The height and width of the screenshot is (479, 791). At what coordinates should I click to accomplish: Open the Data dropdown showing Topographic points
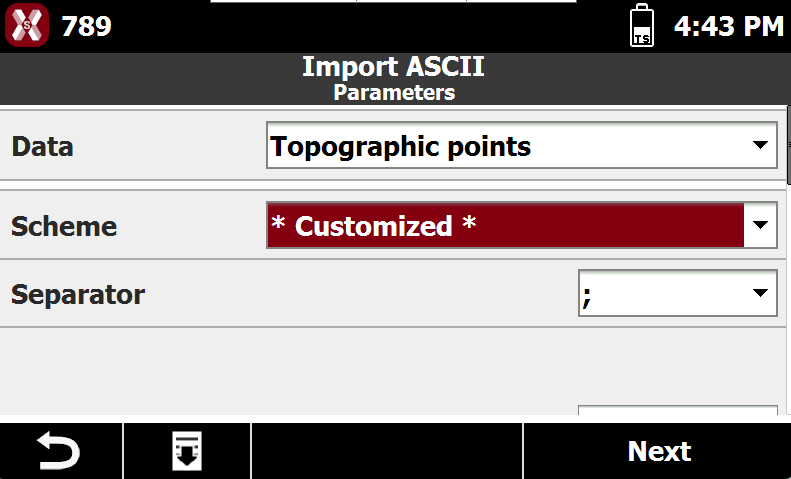pos(522,145)
